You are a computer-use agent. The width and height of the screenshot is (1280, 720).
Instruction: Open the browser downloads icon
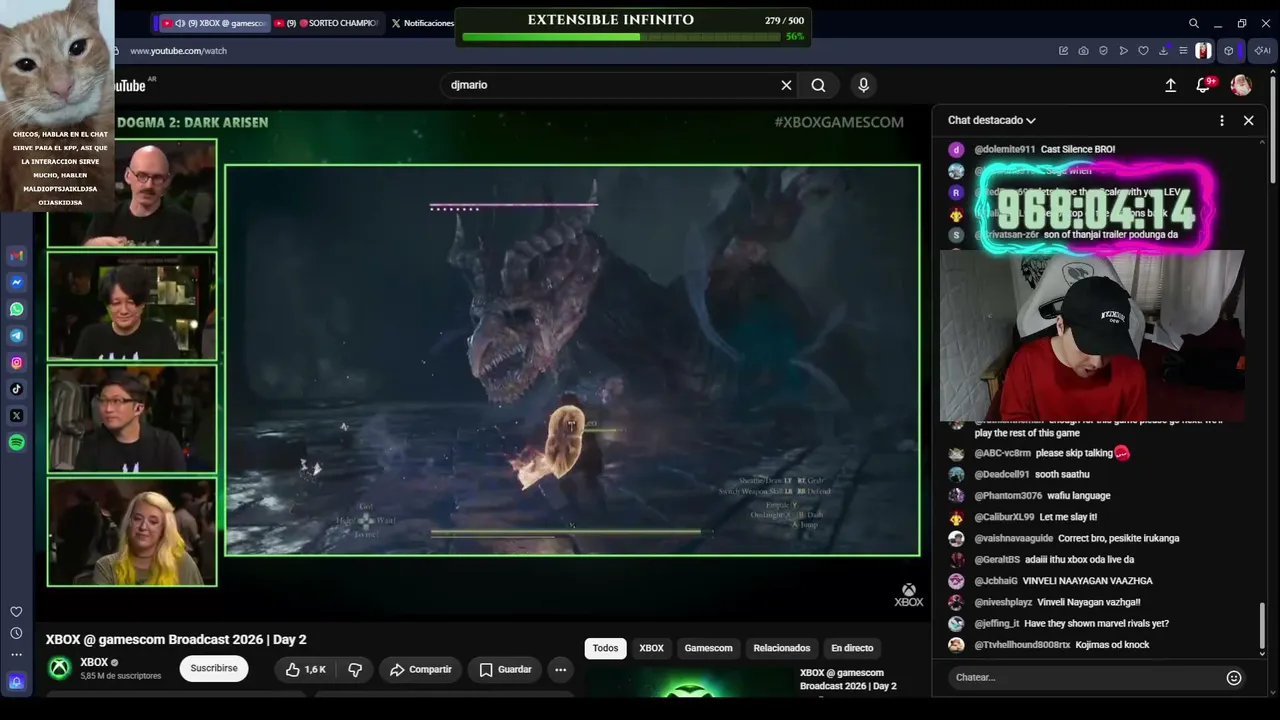point(1163,51)
